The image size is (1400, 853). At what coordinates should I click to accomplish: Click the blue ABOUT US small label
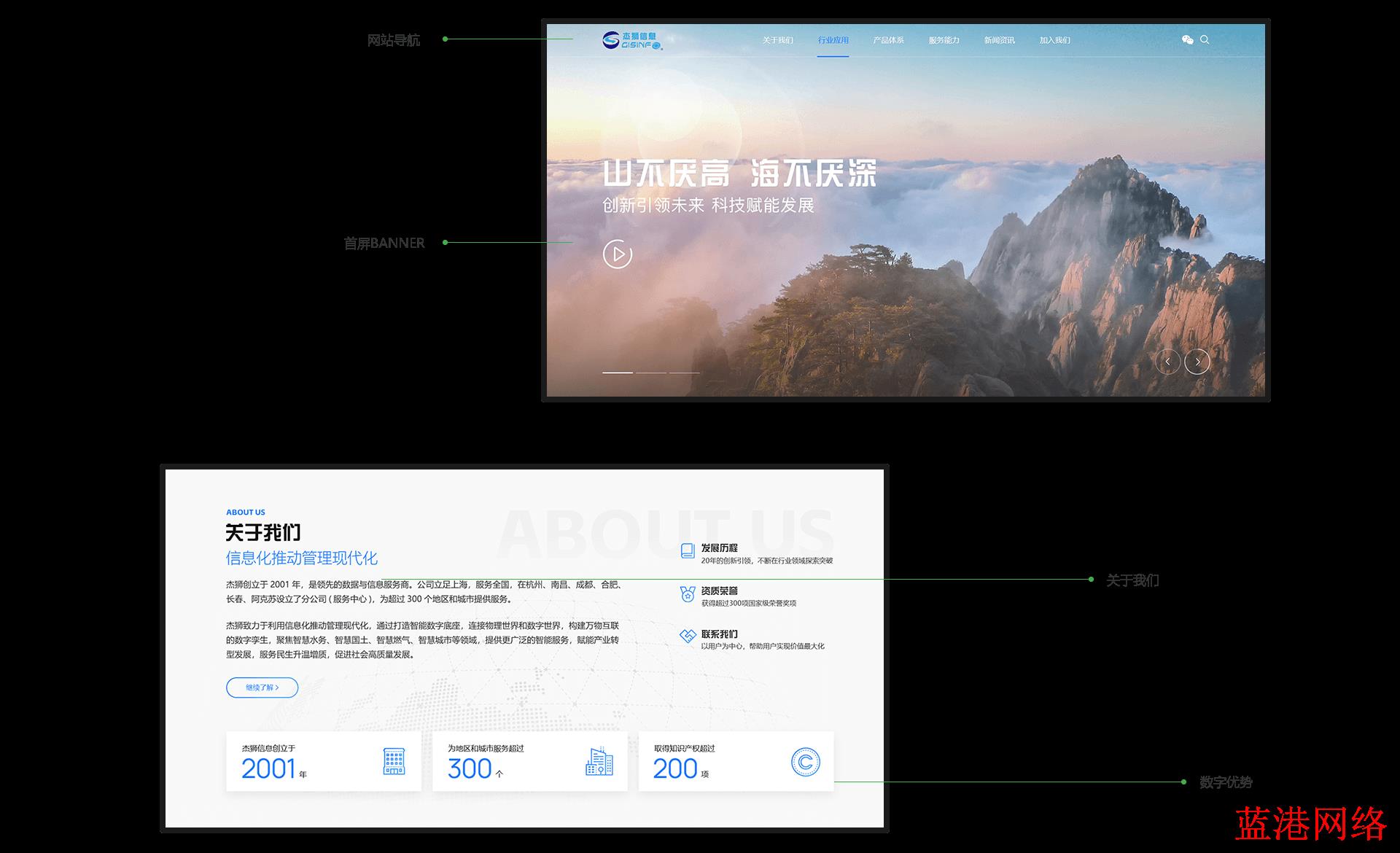pyautogui.click(x=246, y=513)
